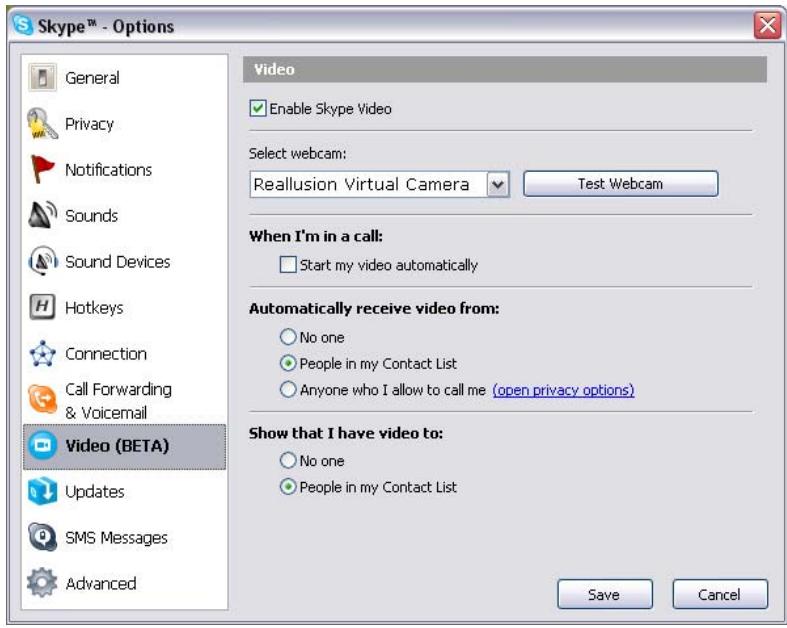
Task: Select No one for receiving video
Action: click(288, 337)
